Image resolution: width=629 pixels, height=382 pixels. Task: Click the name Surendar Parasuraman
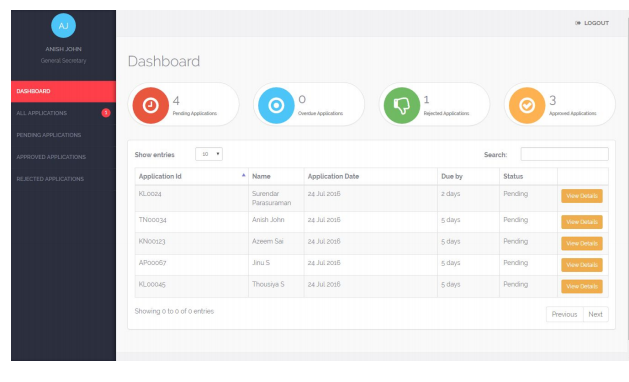point(271,198)
